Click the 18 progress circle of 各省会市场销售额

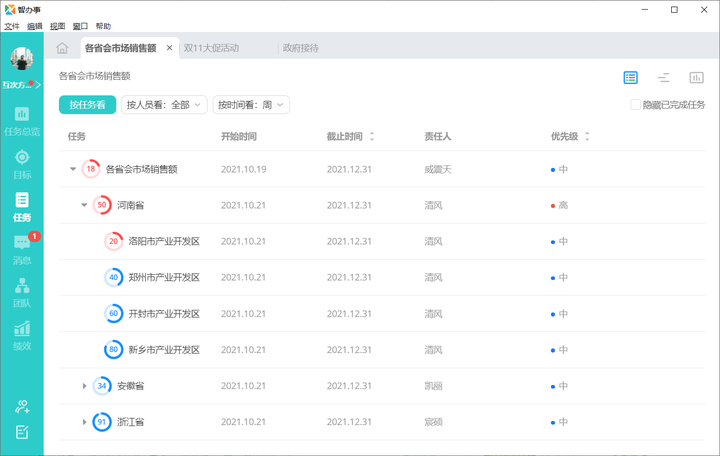point(90,169)
